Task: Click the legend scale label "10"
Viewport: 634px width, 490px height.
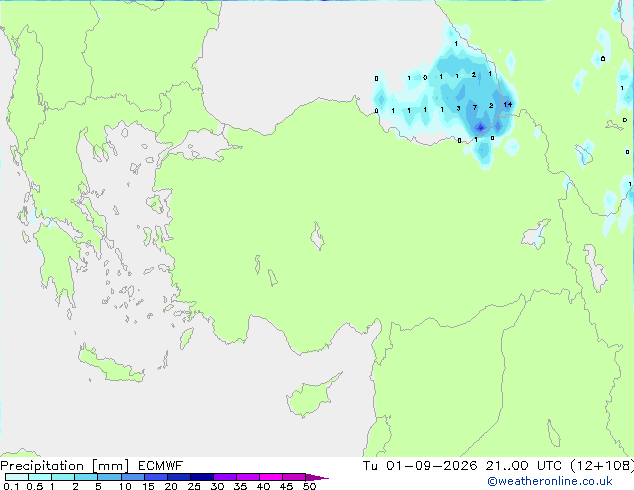Action: 125,486
